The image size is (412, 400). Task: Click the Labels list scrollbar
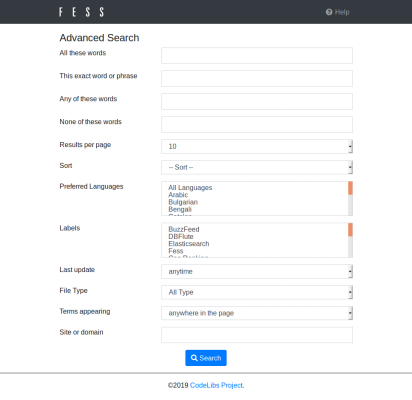tap(350, 240)
